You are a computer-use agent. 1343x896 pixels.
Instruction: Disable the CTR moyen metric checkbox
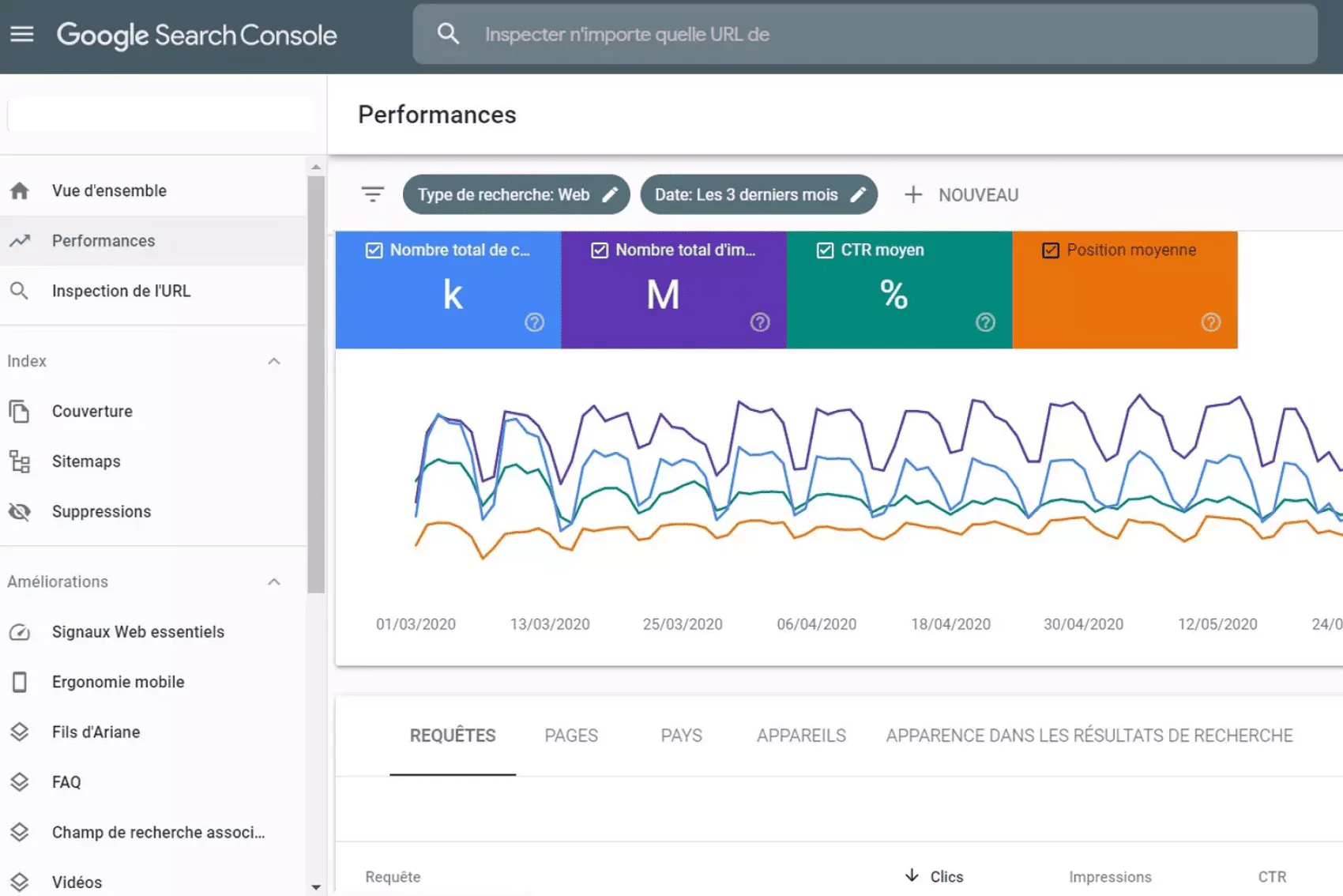(824, 250)
